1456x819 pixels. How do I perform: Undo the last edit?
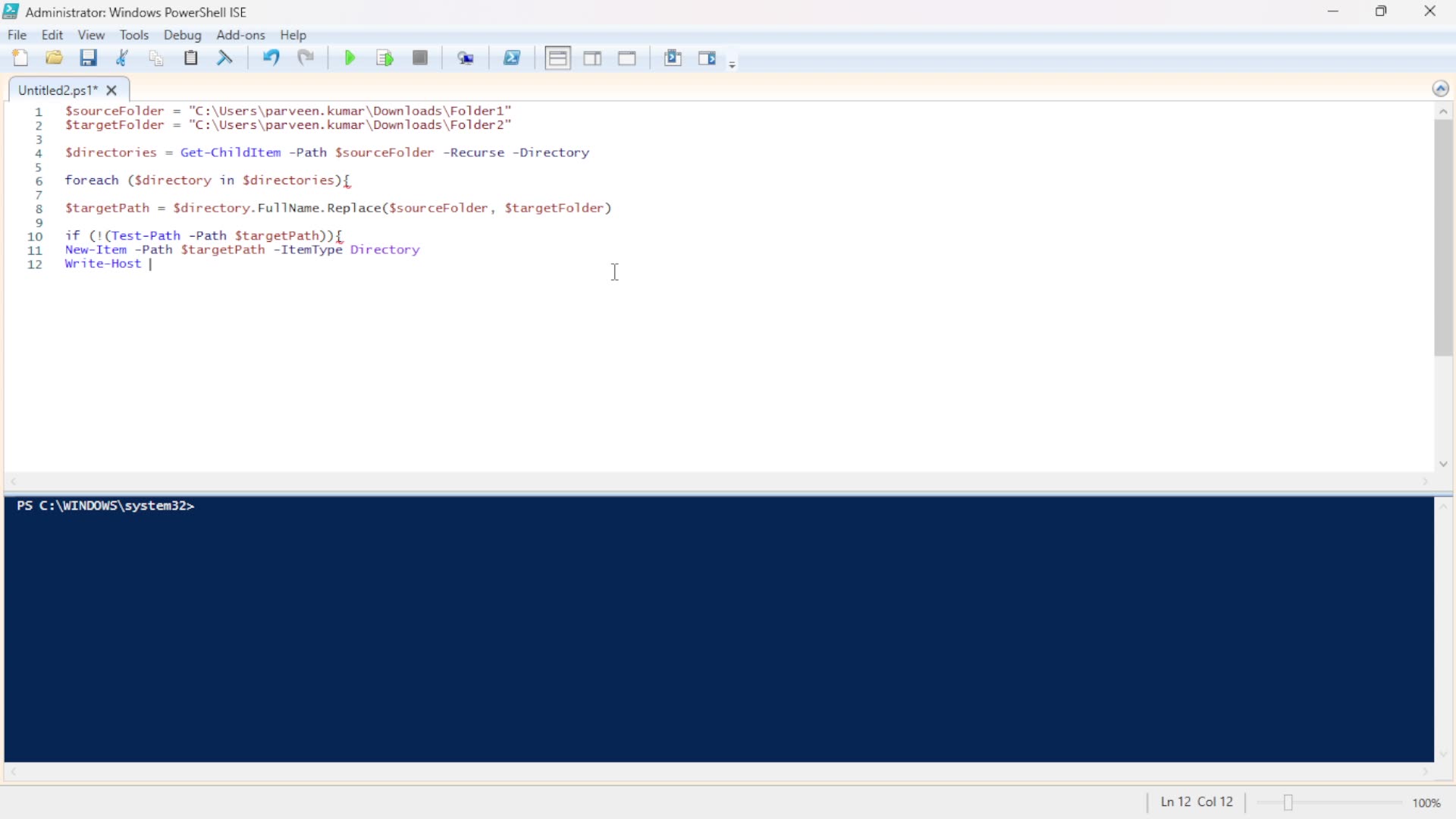pos(271,58)
